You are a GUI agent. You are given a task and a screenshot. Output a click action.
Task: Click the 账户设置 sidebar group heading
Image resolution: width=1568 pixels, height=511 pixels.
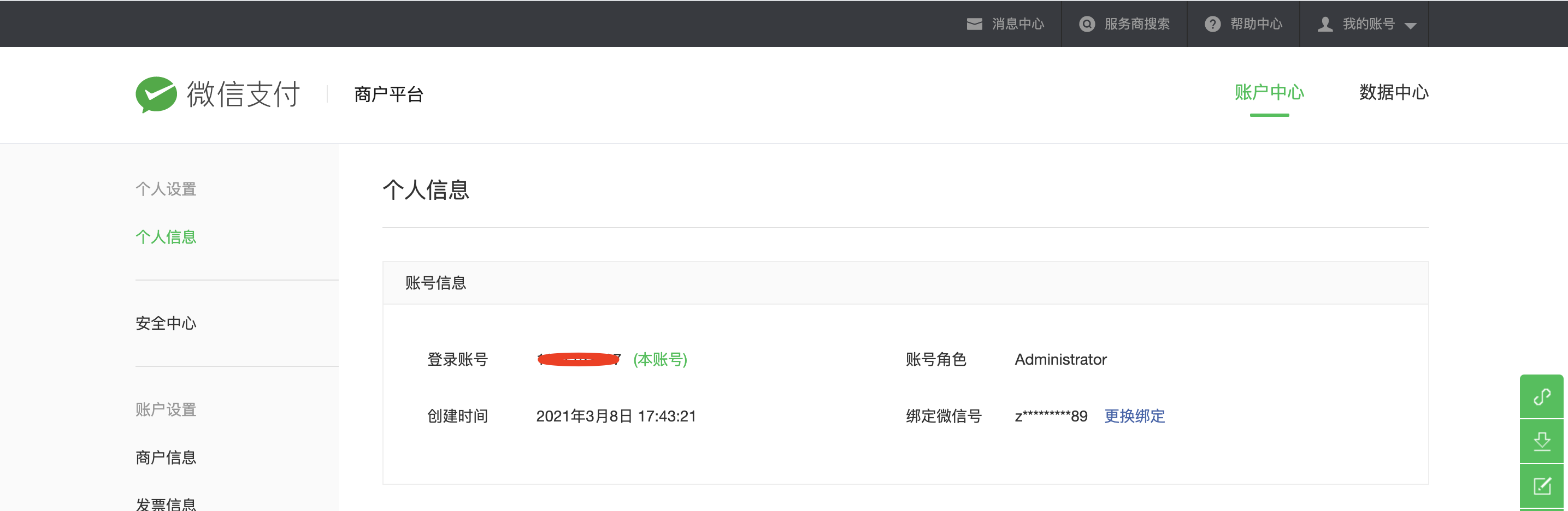[166, 410]
